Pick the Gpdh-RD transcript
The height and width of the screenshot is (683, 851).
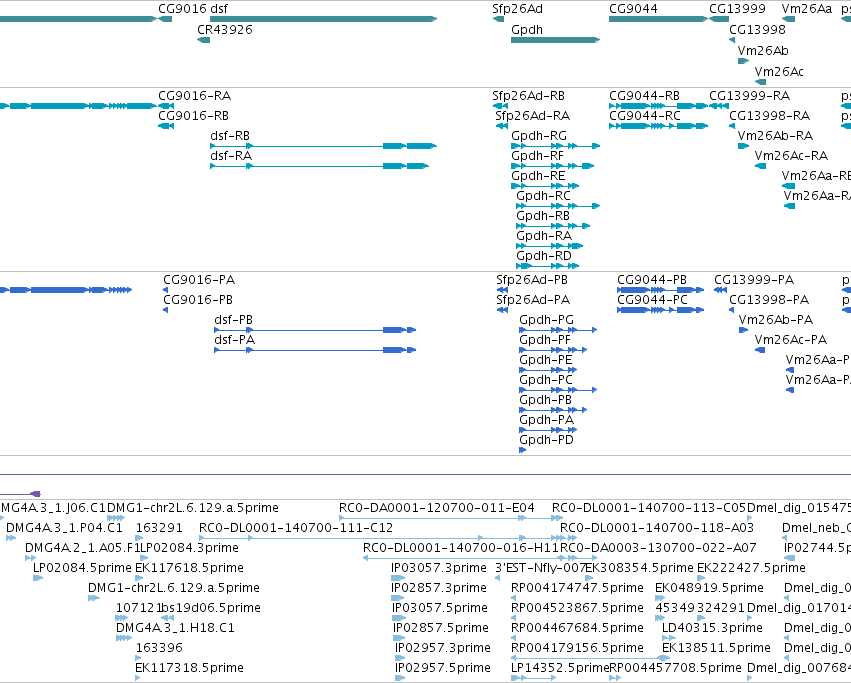(548, 266)
